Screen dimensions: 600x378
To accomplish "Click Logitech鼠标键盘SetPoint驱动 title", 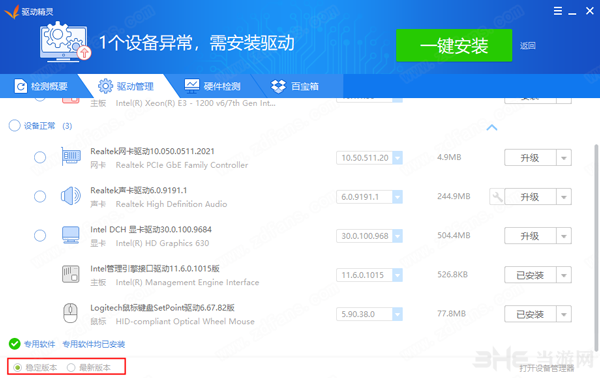I will [x=162, y=308].
